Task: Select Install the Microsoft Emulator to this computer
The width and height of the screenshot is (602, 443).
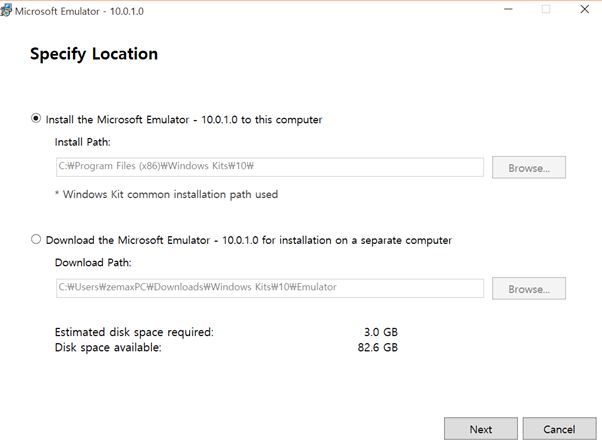Action: click(37, 119)
